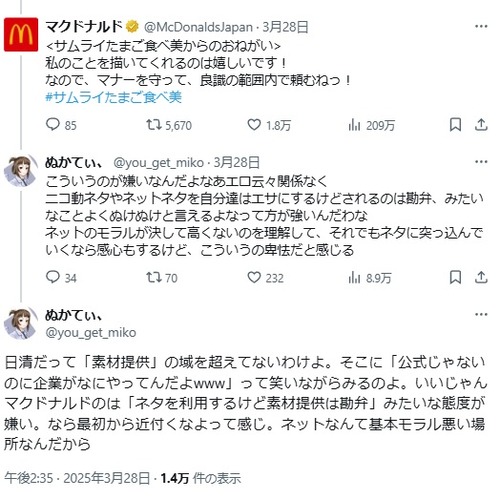The width and height of the screenshot is (500, 499).
Task: Open more menu on the first ぬかてぃ、 reply
Action: pyautogui.click(x=481, y=162)
